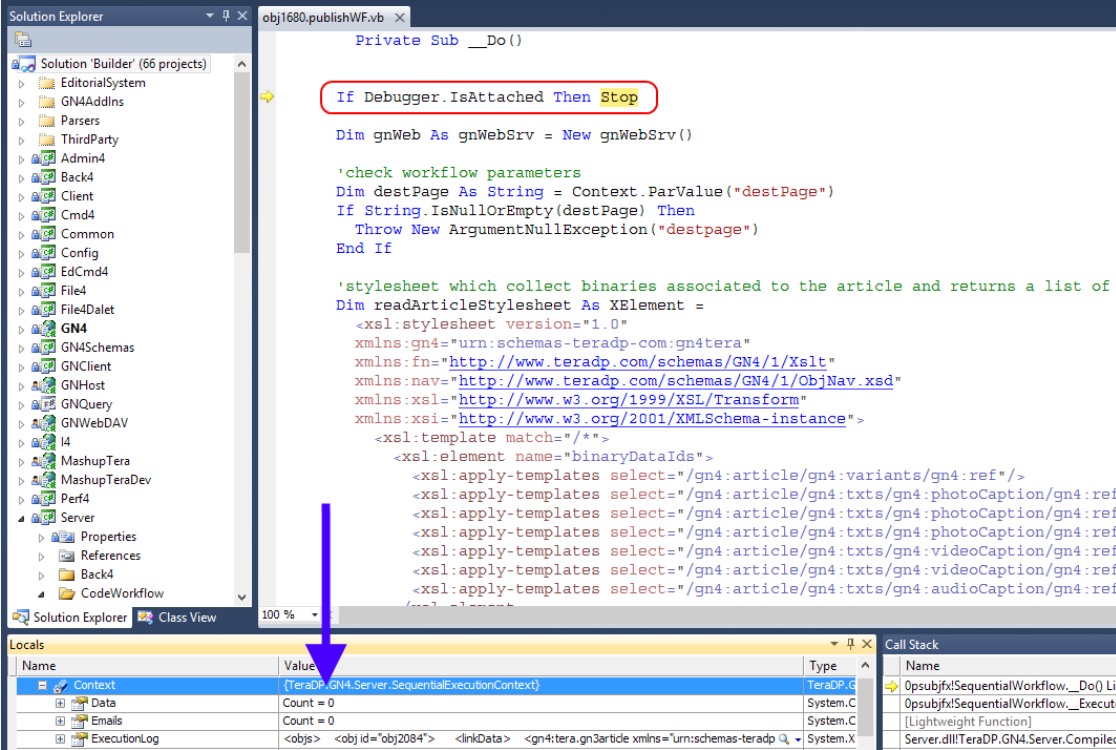The height and width of the screenshot is (750, 1116).
Task: Click the Solution Explorer toolbar properties icon
Action: click(23, 40)
